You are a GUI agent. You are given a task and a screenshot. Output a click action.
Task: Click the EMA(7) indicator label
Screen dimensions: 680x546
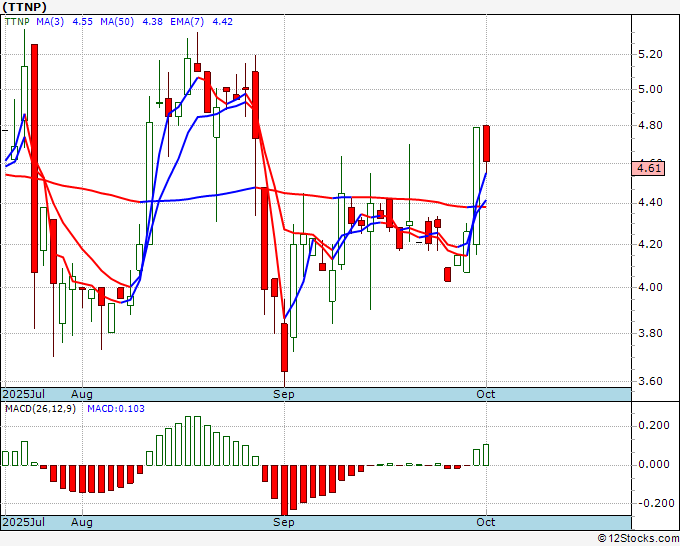click(x=187, y=22)
